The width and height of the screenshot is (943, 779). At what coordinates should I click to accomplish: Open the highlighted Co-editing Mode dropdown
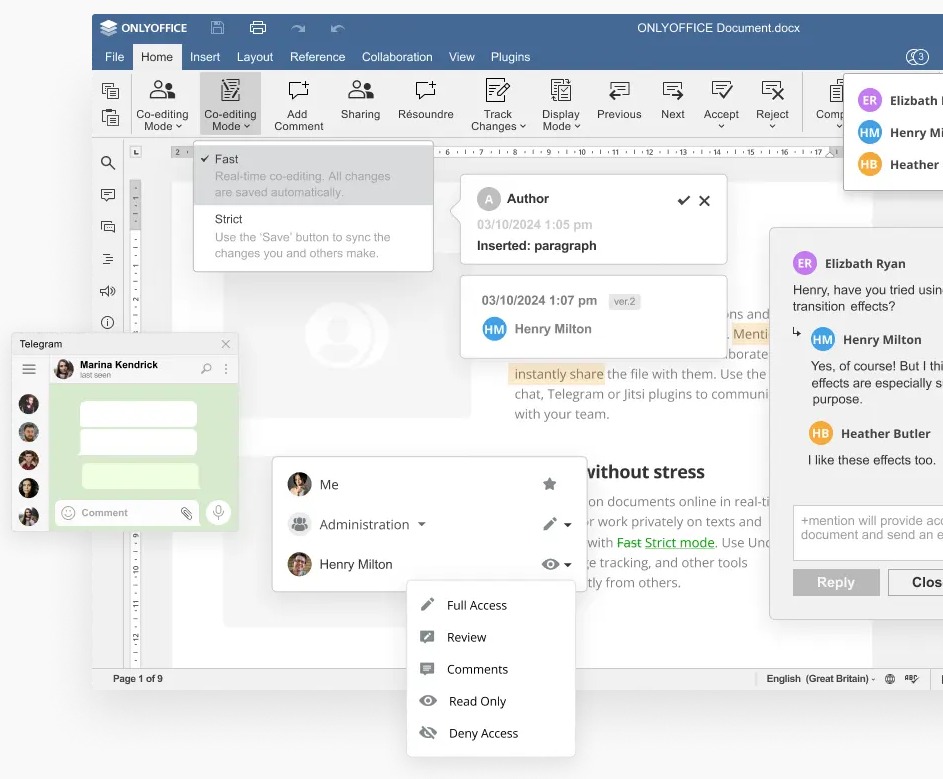(230, 103)
